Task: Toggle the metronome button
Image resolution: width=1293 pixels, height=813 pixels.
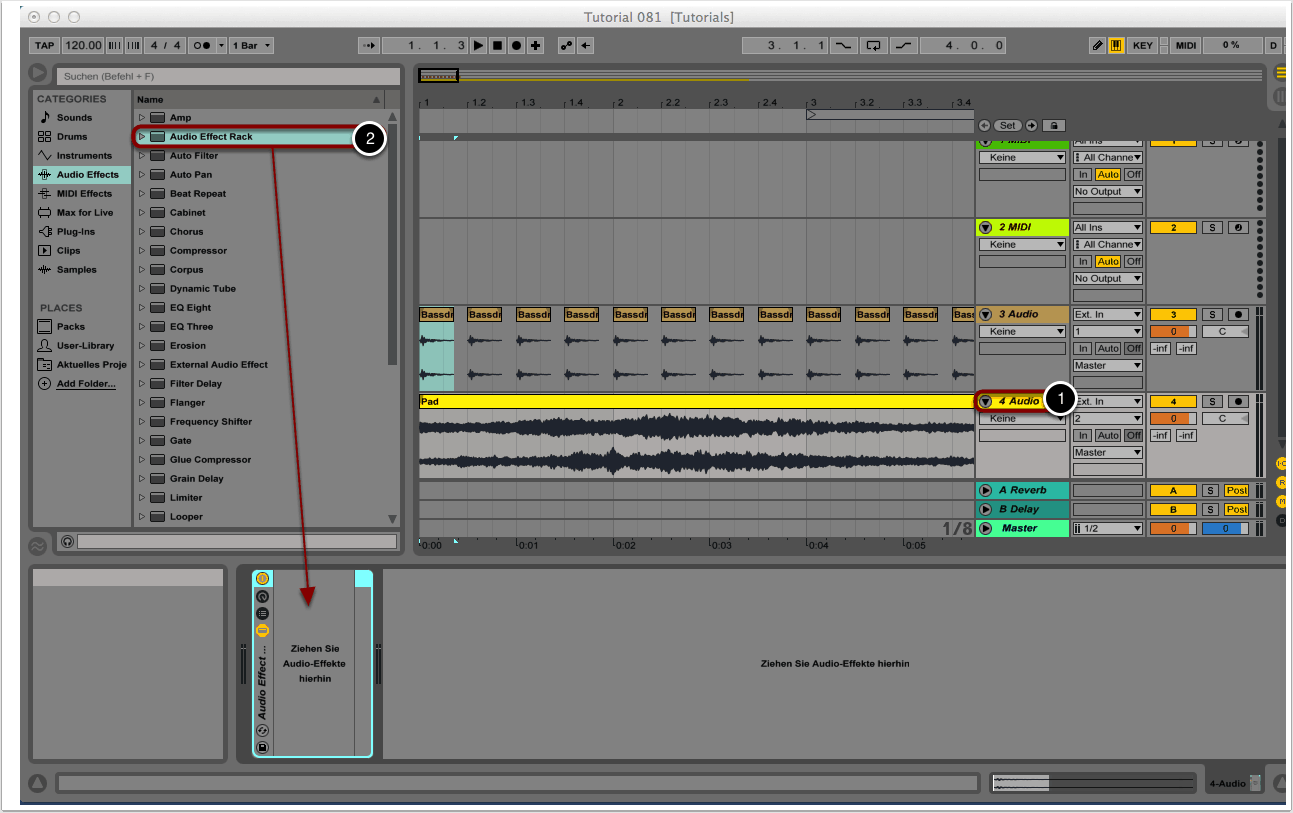Action: (x=202, y=46)
